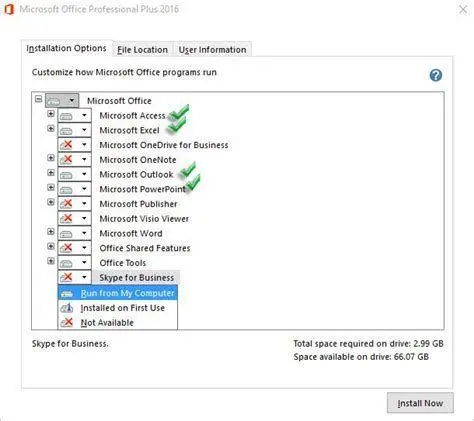Open install-state dropdown for Microsoft Visio Viewer
This screenshot has height=421, width=474.
tap(74, 219)
